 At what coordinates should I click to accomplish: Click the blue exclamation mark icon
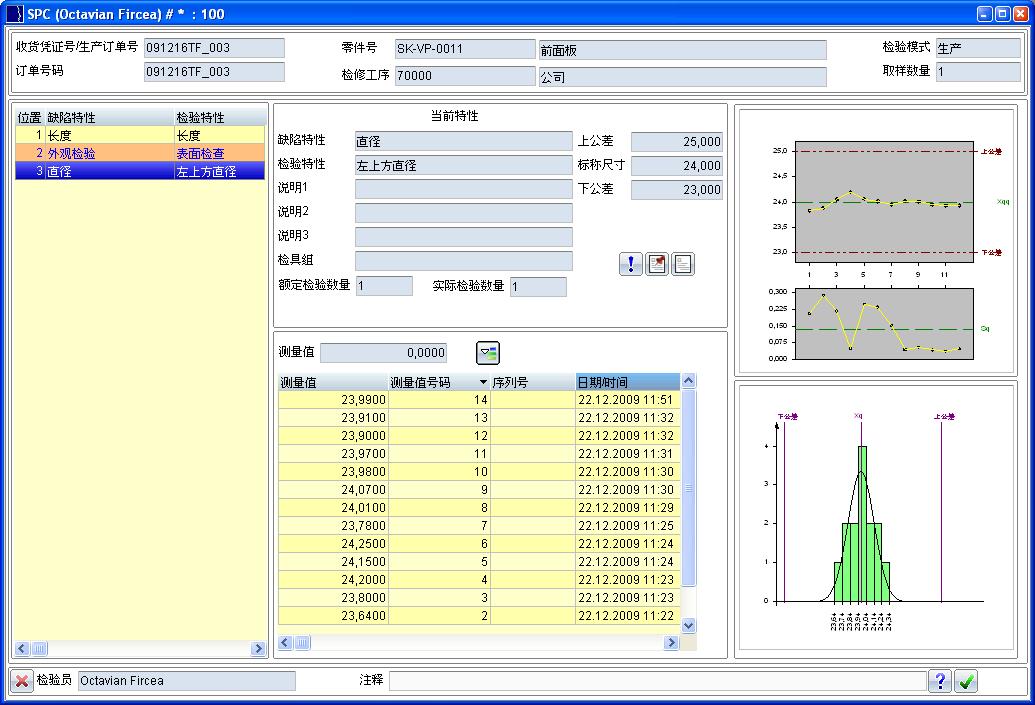point(631,264)
